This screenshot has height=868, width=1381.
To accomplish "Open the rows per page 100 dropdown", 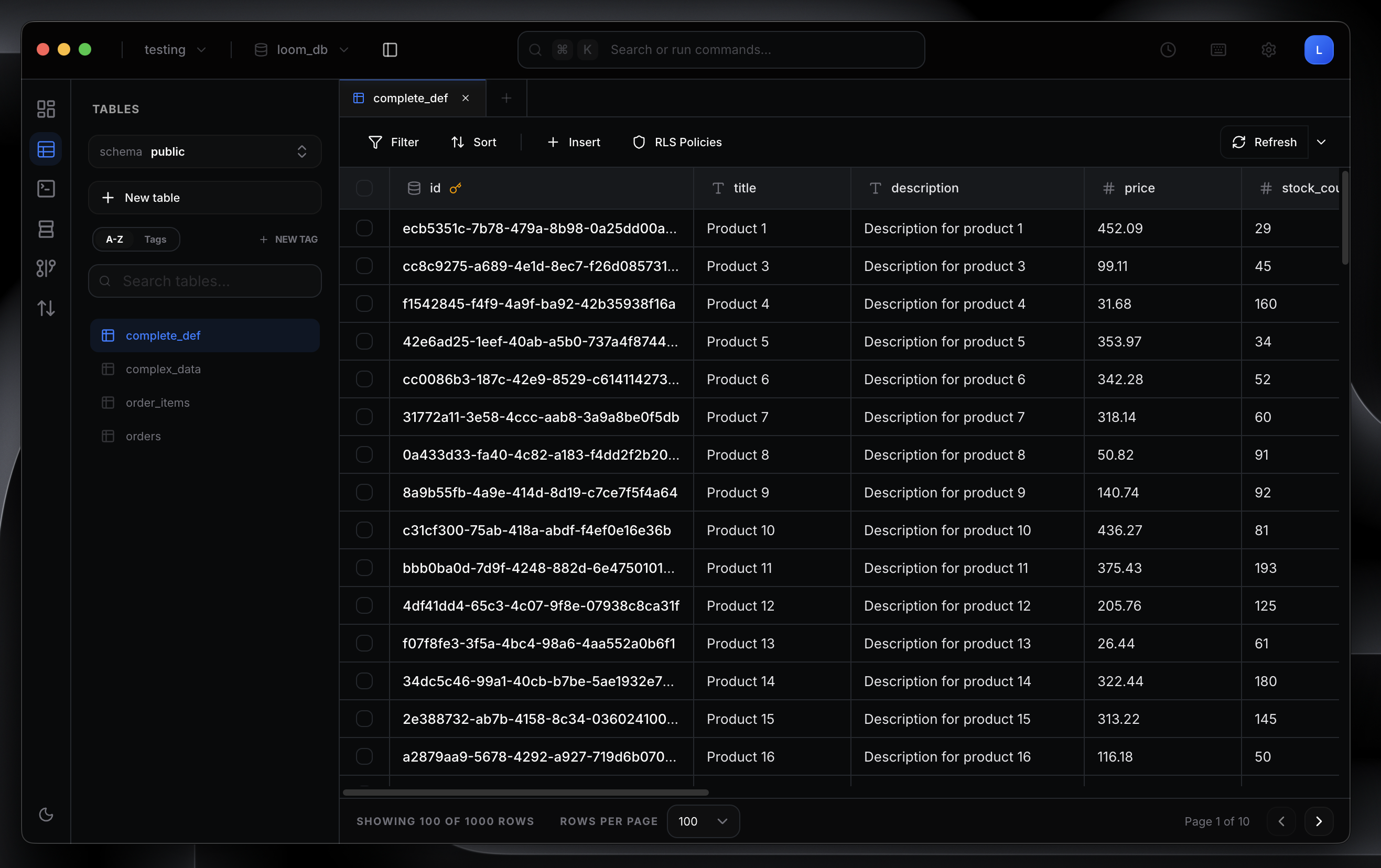I will [x=703, y=821].
